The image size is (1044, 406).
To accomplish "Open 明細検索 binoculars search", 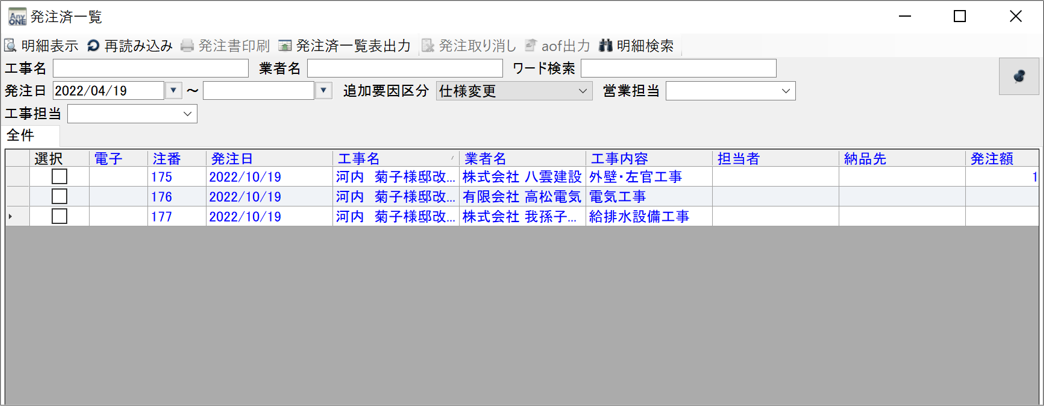I will point(637,46).
